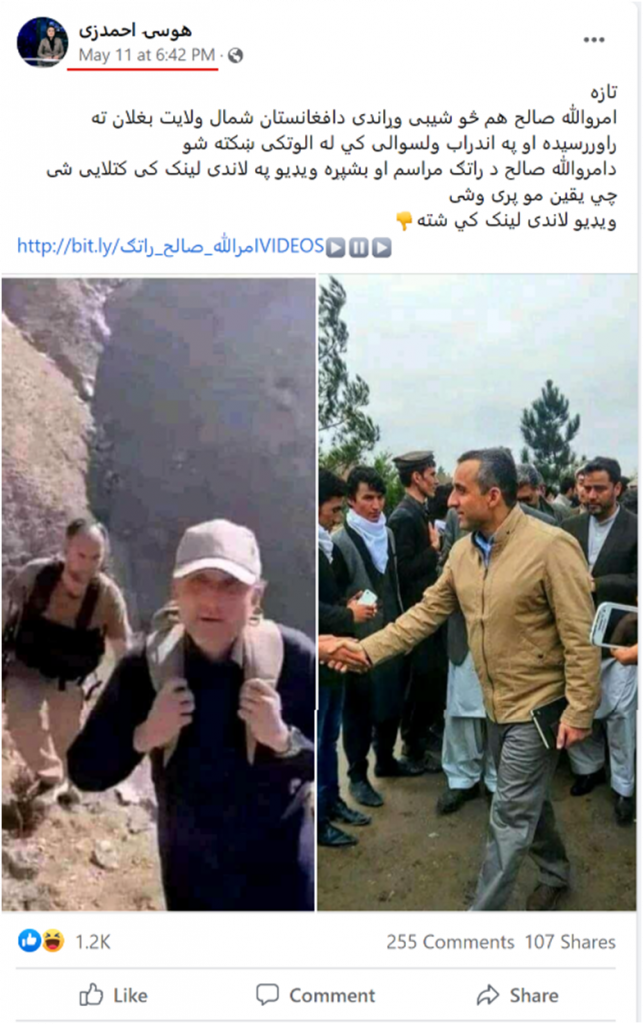Click the public globe audience icon

point(236,56)
